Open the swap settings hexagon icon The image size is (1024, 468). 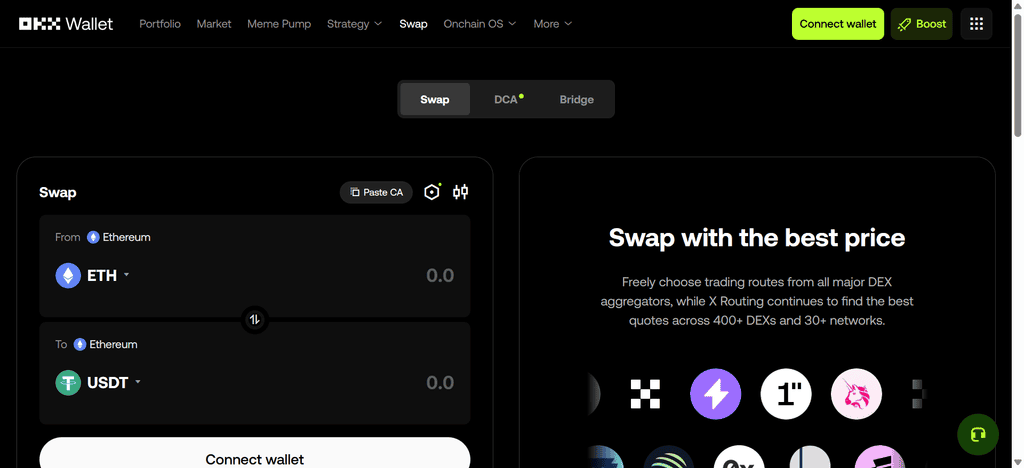pos(432,192)
